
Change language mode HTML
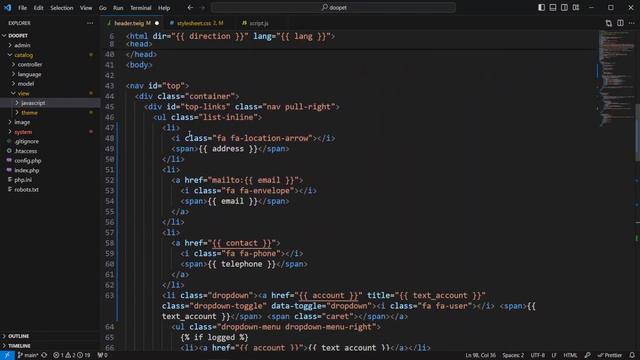(x=570, y=355)
